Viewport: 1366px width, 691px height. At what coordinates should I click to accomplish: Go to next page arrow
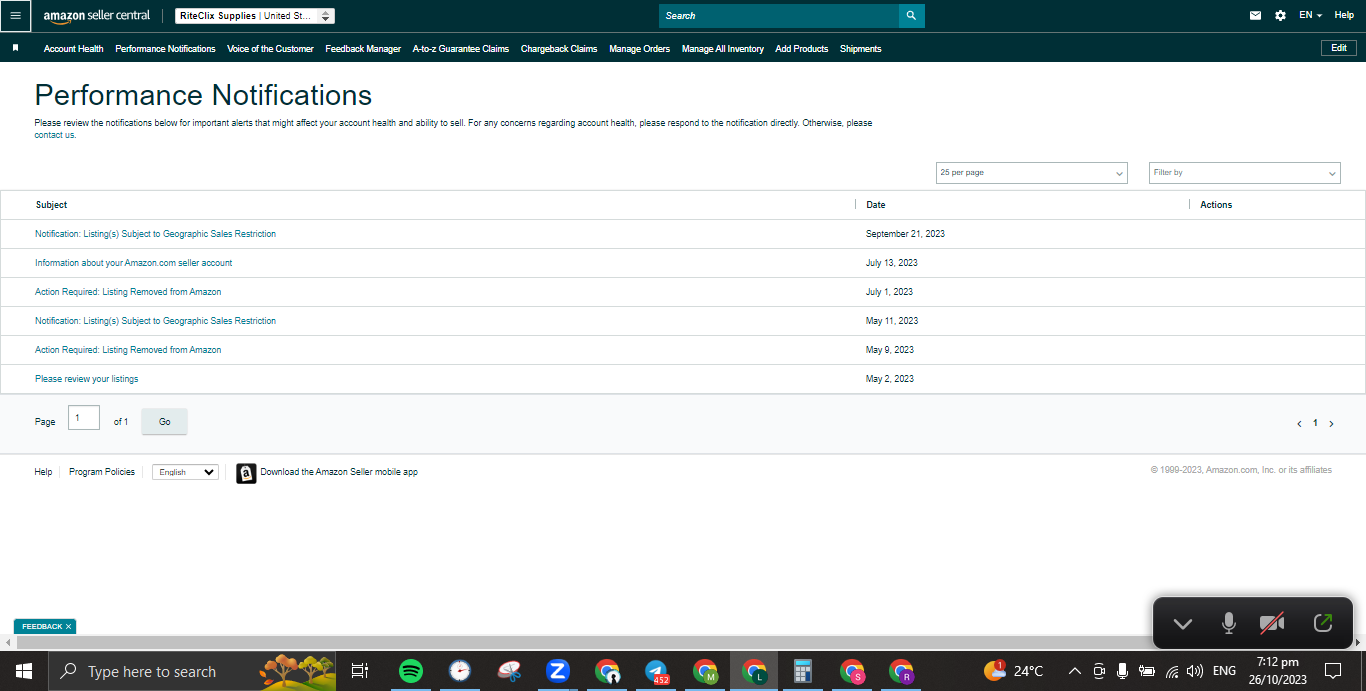click(1331, 424)
